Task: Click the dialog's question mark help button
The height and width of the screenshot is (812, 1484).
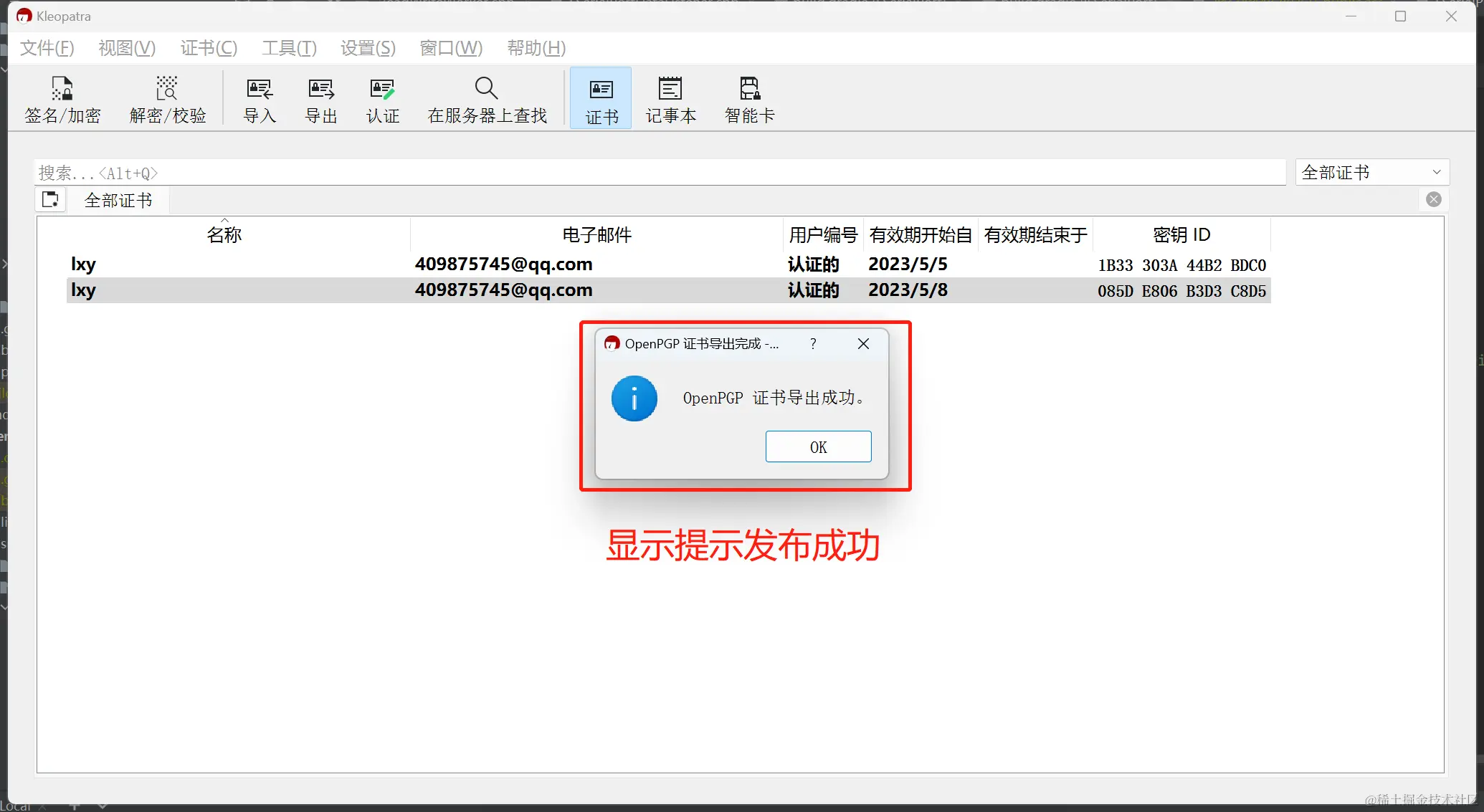Action: 813,344
